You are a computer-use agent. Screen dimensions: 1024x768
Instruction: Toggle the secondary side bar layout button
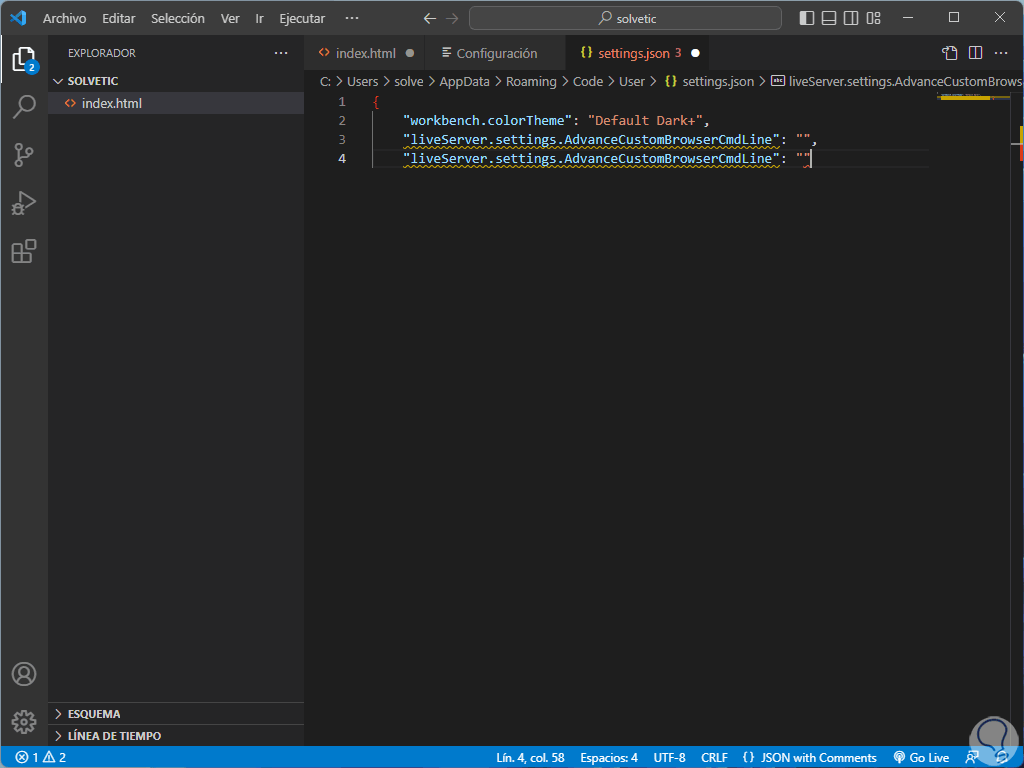(x=851, y=18)
